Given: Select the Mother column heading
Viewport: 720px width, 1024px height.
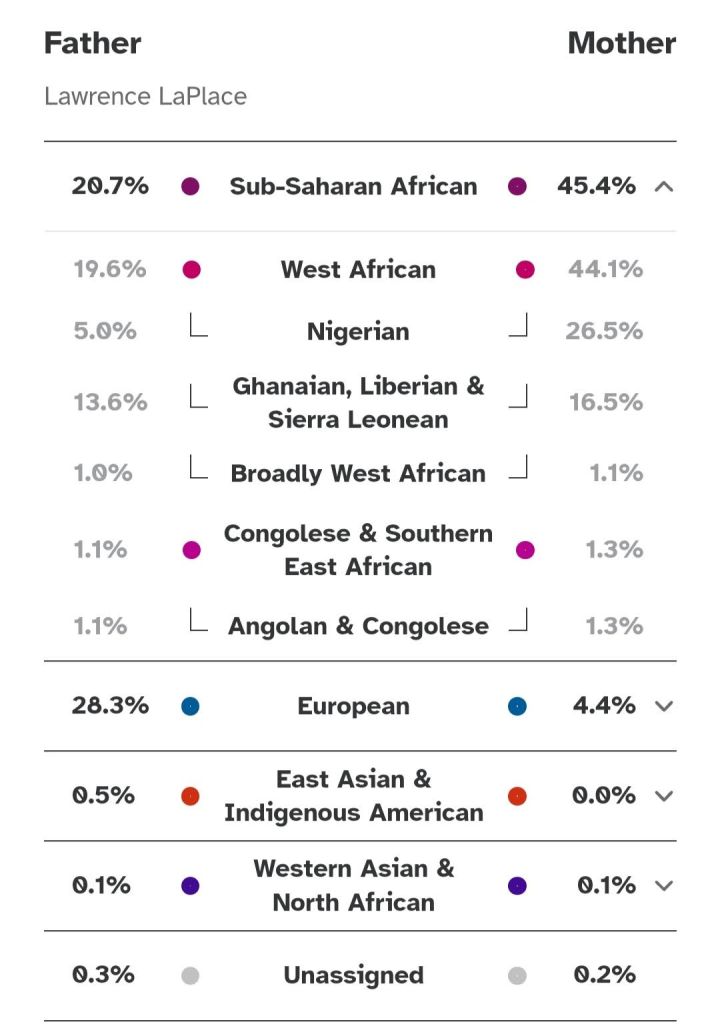Looking at the screenshot, I should point(621,43).
